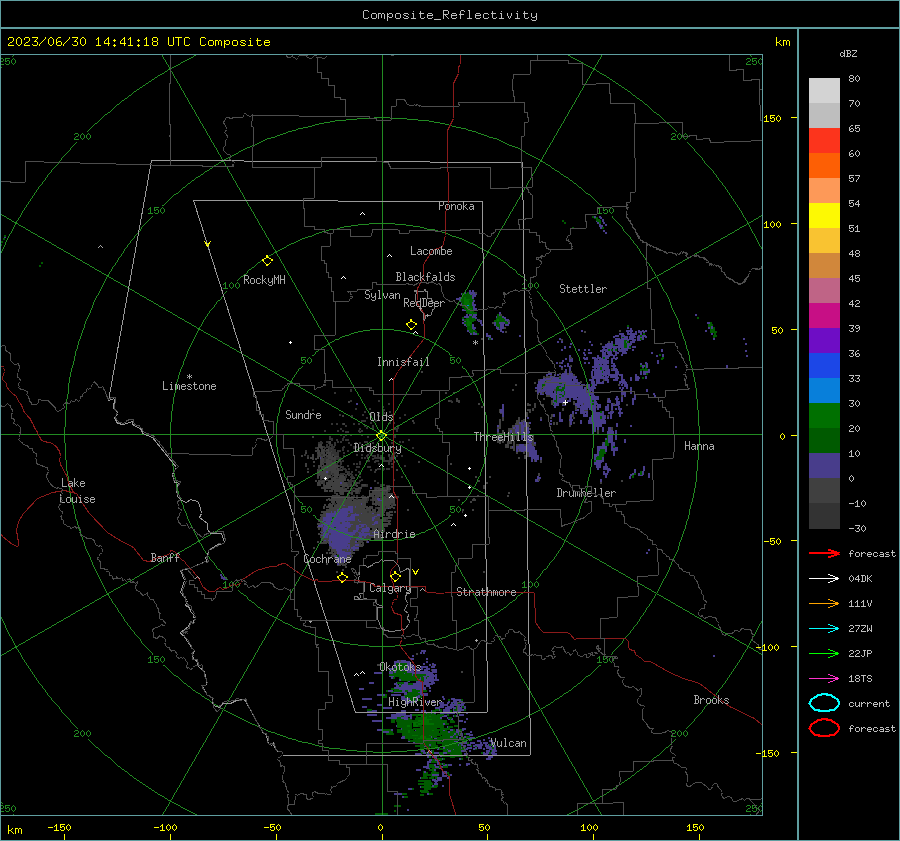Select the -10 dBZ dark gray swatch
The height and width of the screenshot is (841, 900).
pyautogui.click(x=824, y=516)
